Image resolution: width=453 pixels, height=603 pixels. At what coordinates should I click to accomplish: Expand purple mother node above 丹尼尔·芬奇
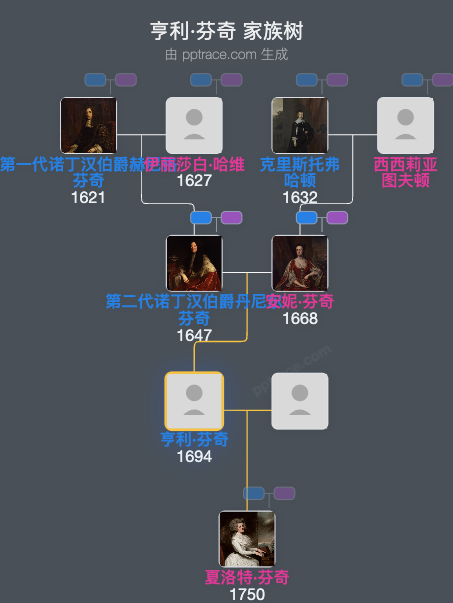(231, 218)
